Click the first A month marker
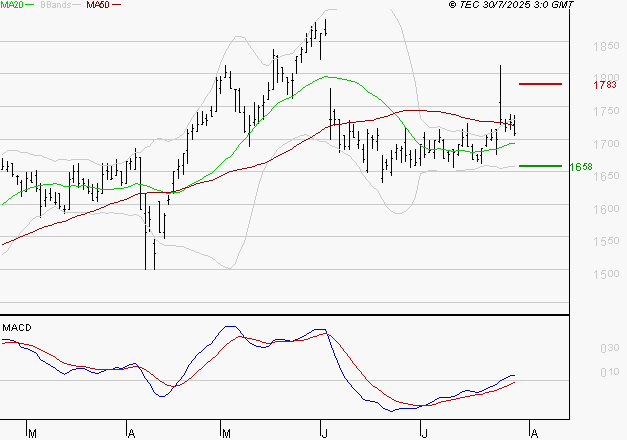 (131, 433)
